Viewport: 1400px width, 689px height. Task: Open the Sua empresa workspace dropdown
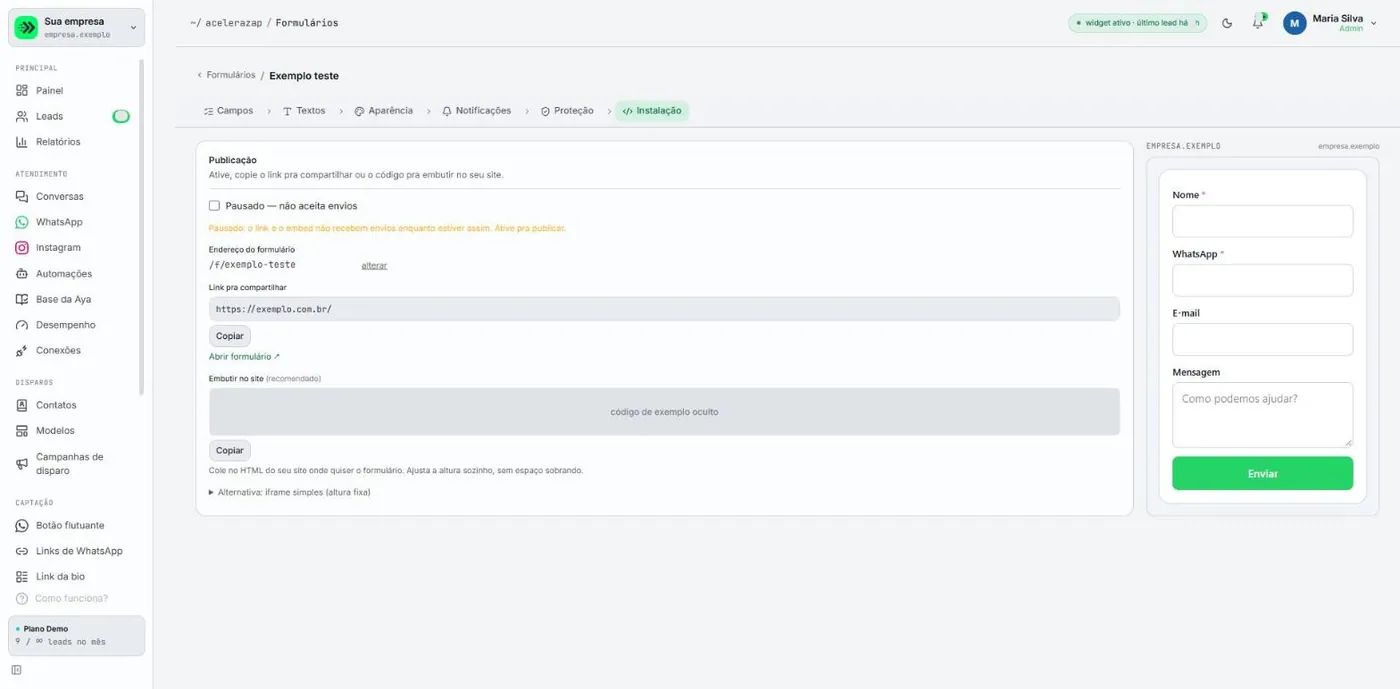[x=77, y=27]
